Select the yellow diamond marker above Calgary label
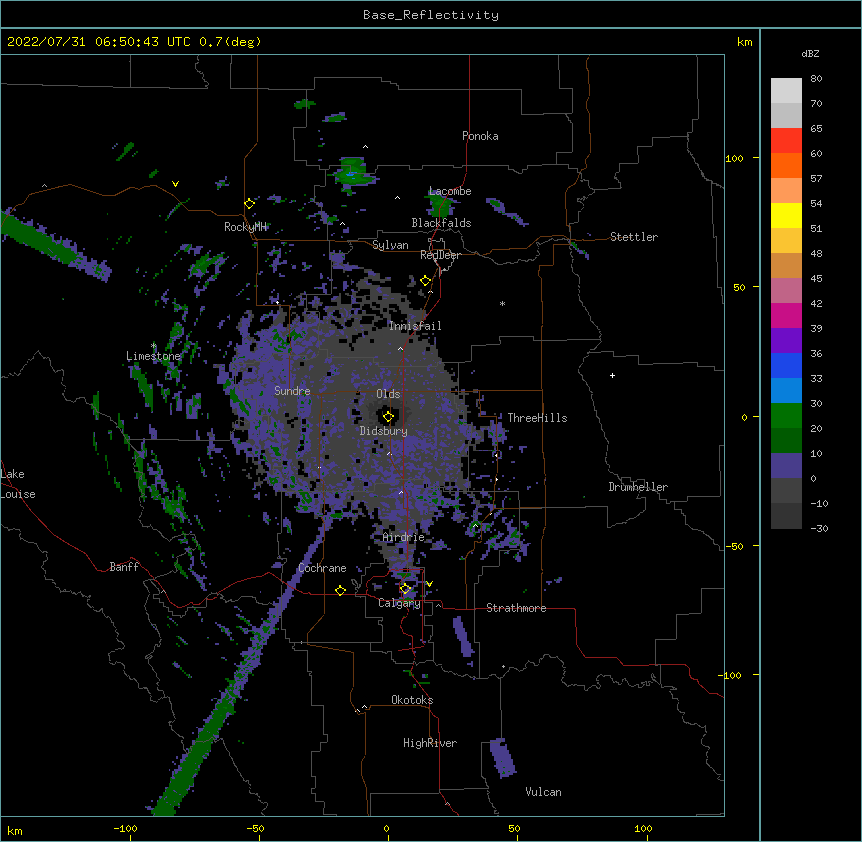The image size is (862, 842). [x=405, y=589]
